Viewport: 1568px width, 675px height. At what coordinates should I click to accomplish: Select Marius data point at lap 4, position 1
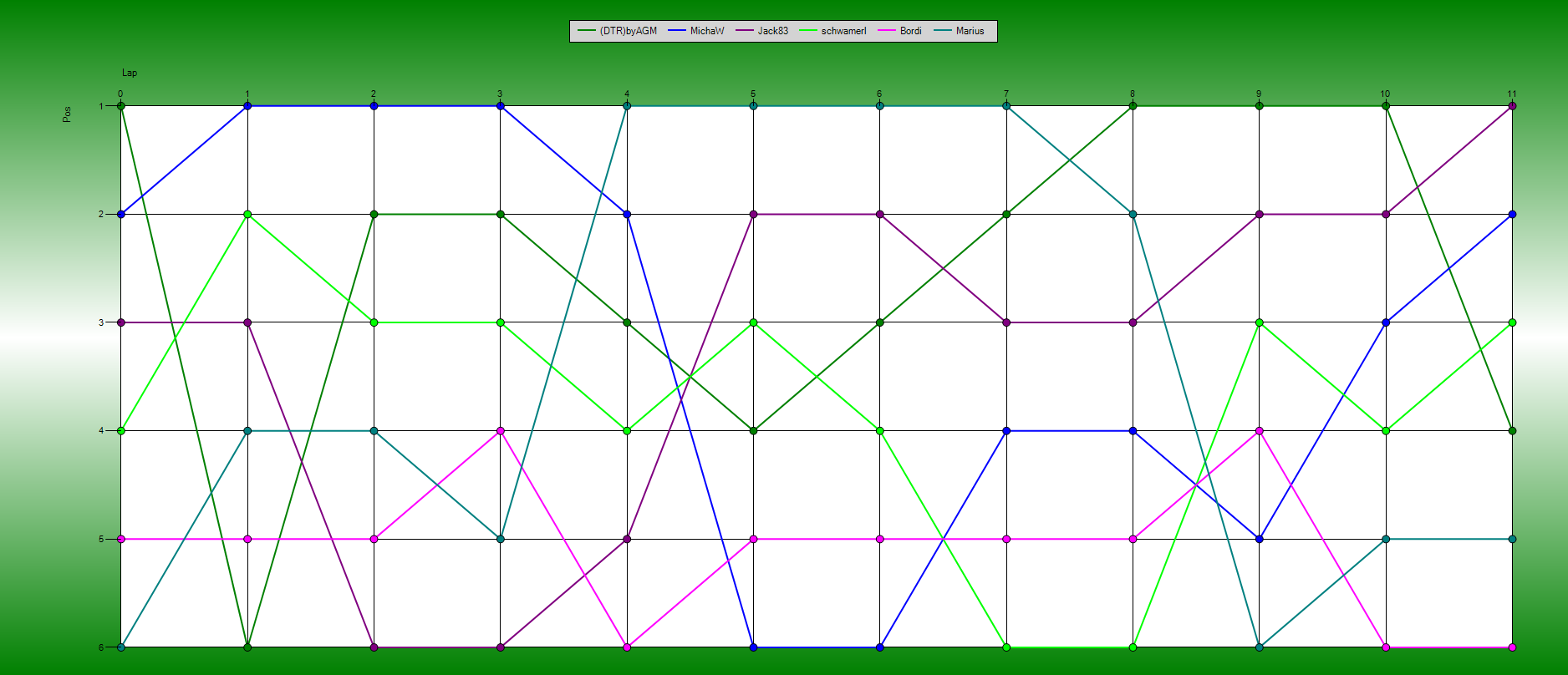[x=627, y=106]
